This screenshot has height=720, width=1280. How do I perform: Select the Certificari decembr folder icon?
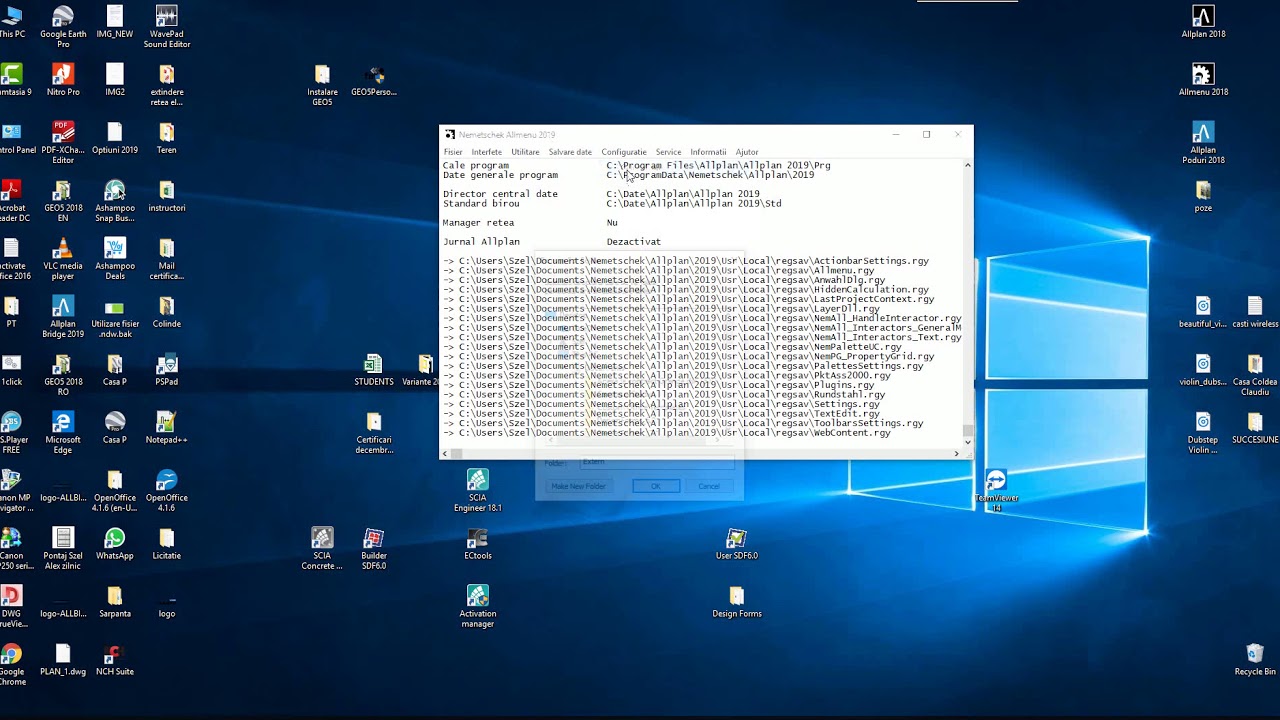pyautogui.click(x=374, y=433)
